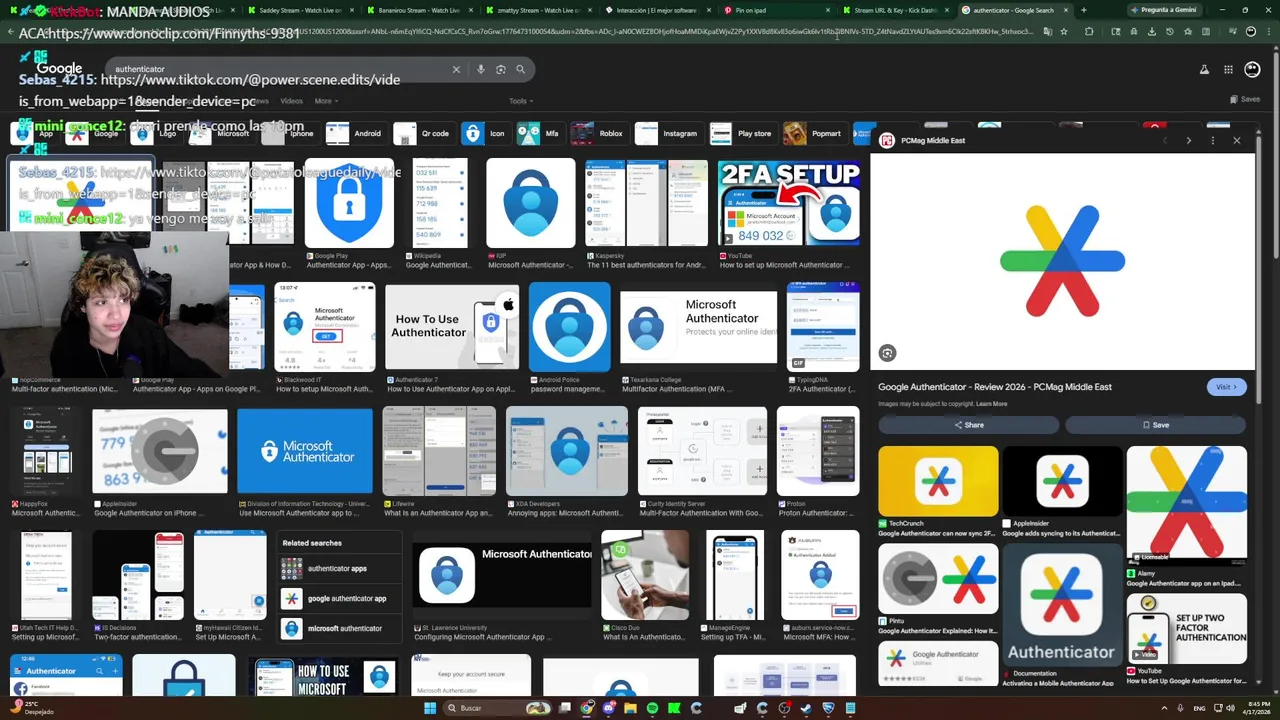The image size is (1280, 720).
Task: Click the Google search input field
Action: point(278,69)
